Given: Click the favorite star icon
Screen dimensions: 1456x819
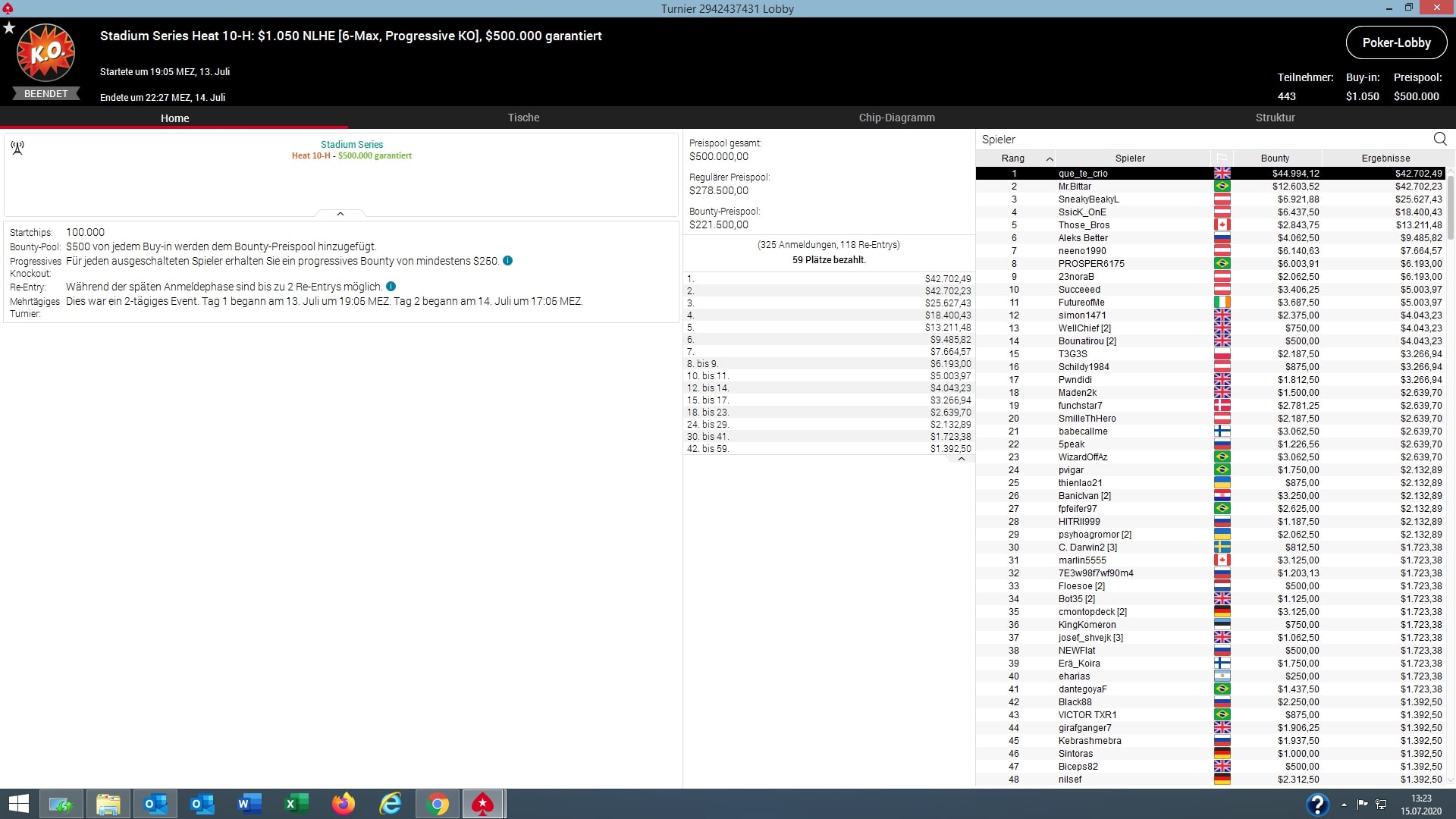Looking at the screenshot, I should (x=9, y=28).
